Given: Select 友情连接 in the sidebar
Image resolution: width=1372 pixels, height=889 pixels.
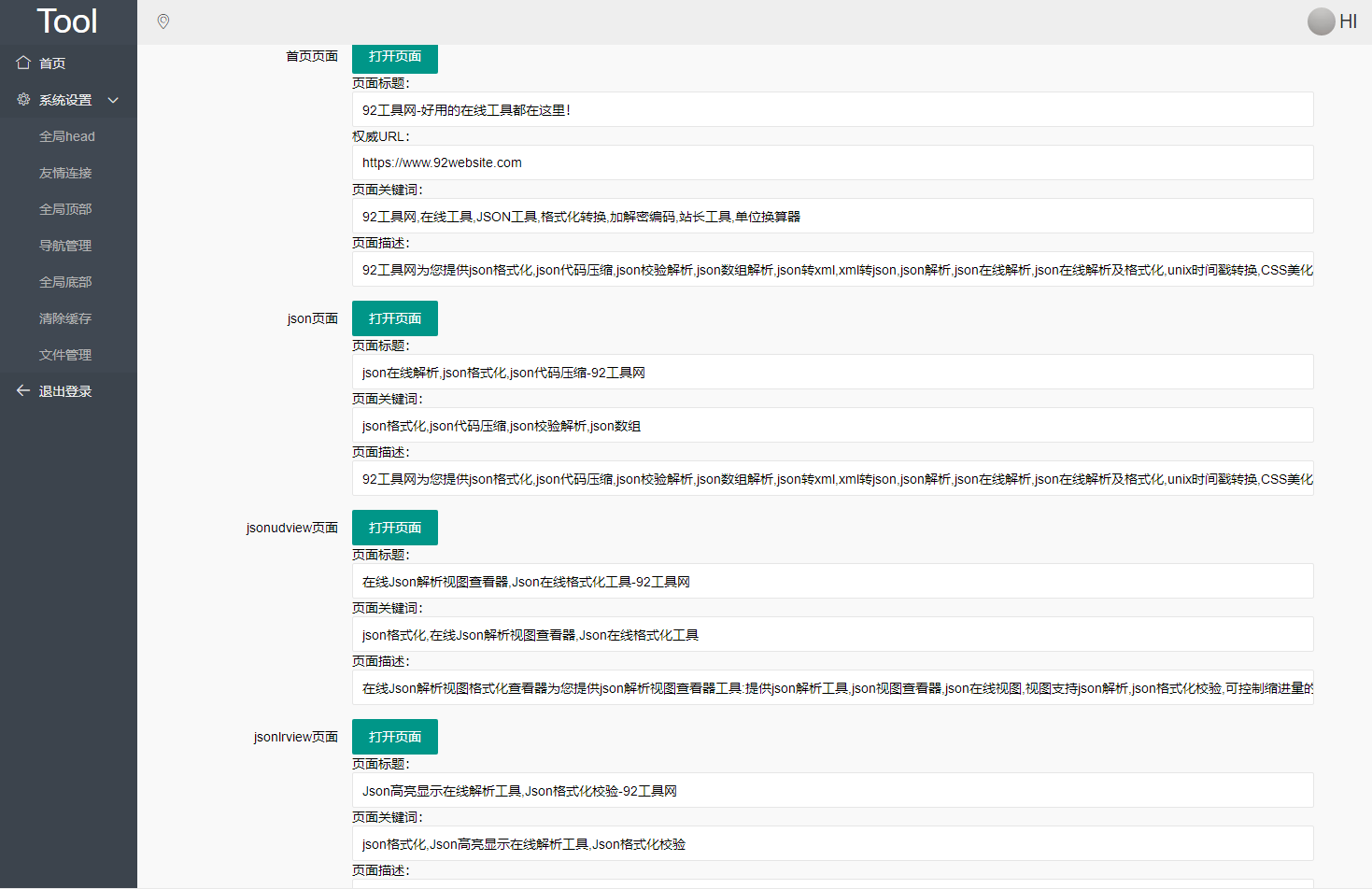Looking at the screenshot, I should pyautogui.click(x=65, y=173).
